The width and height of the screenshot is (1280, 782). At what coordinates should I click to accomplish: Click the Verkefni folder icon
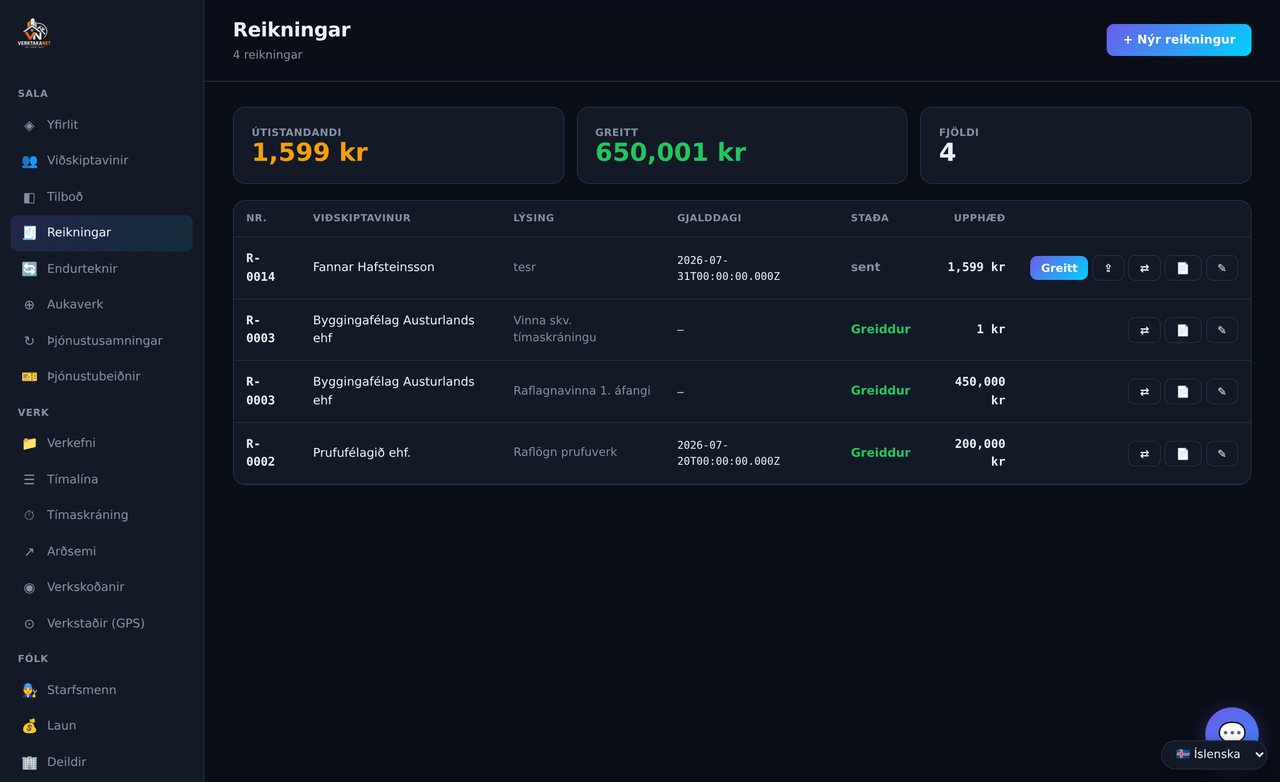pyautogui.click(x=29, y=443)
